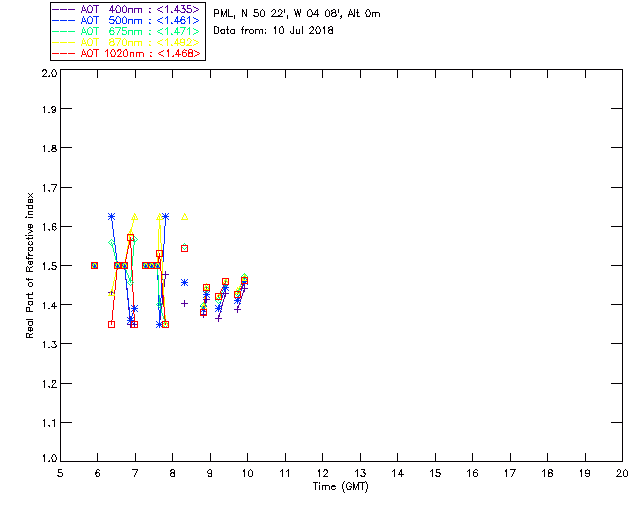The width and height of the screenshot is (640, 512).
Task: Click the lone yellow triangle marker after time 8
Action: pyautogui.click(x=184, y=216)
